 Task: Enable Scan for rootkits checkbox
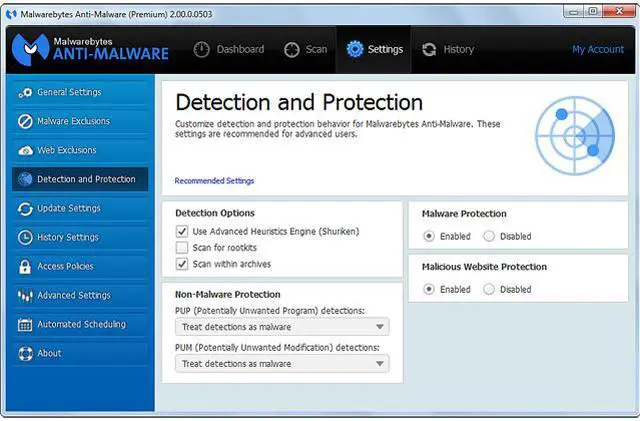[182, 247]
